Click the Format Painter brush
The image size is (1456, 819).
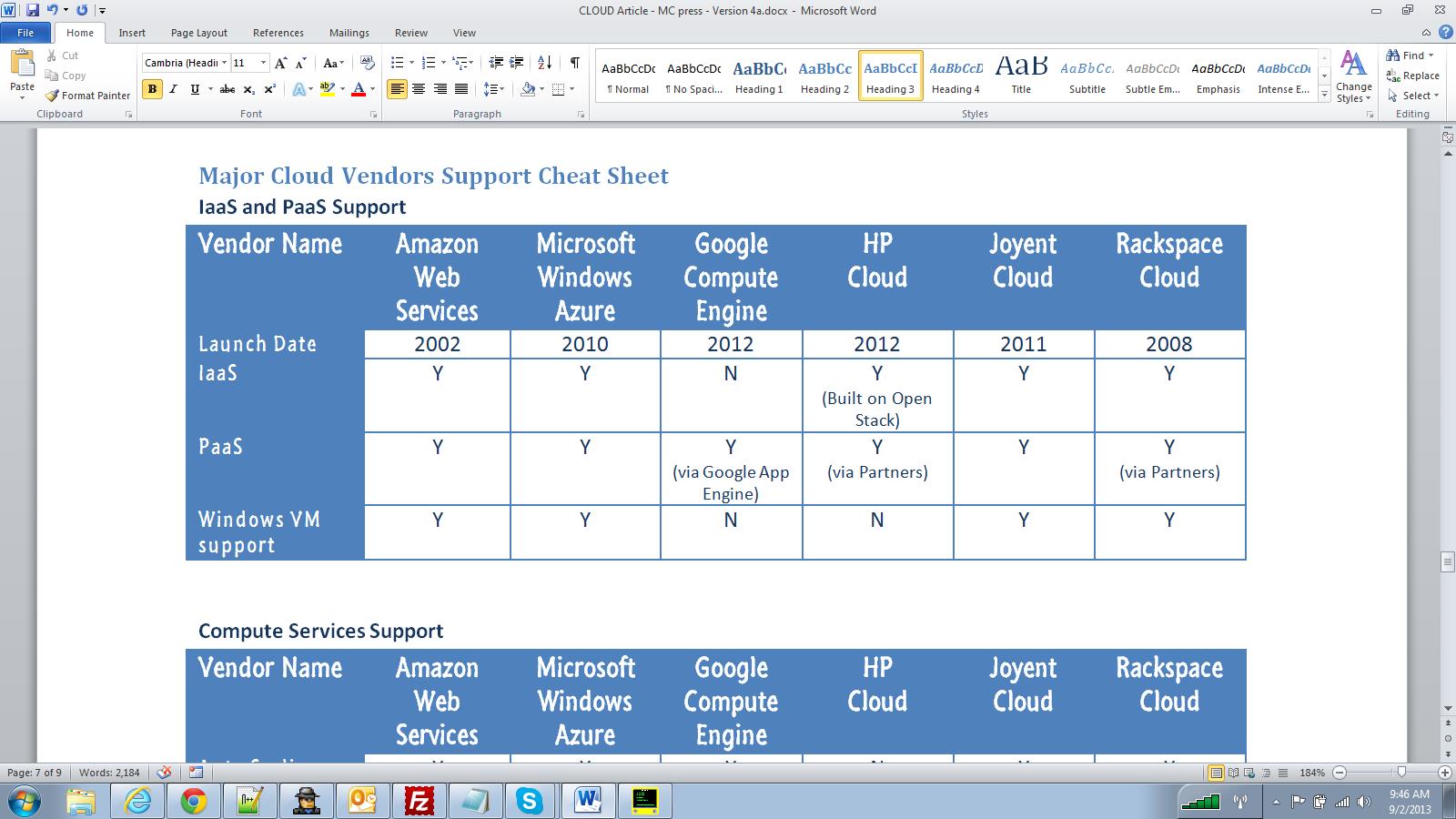[x=87, y=96]
